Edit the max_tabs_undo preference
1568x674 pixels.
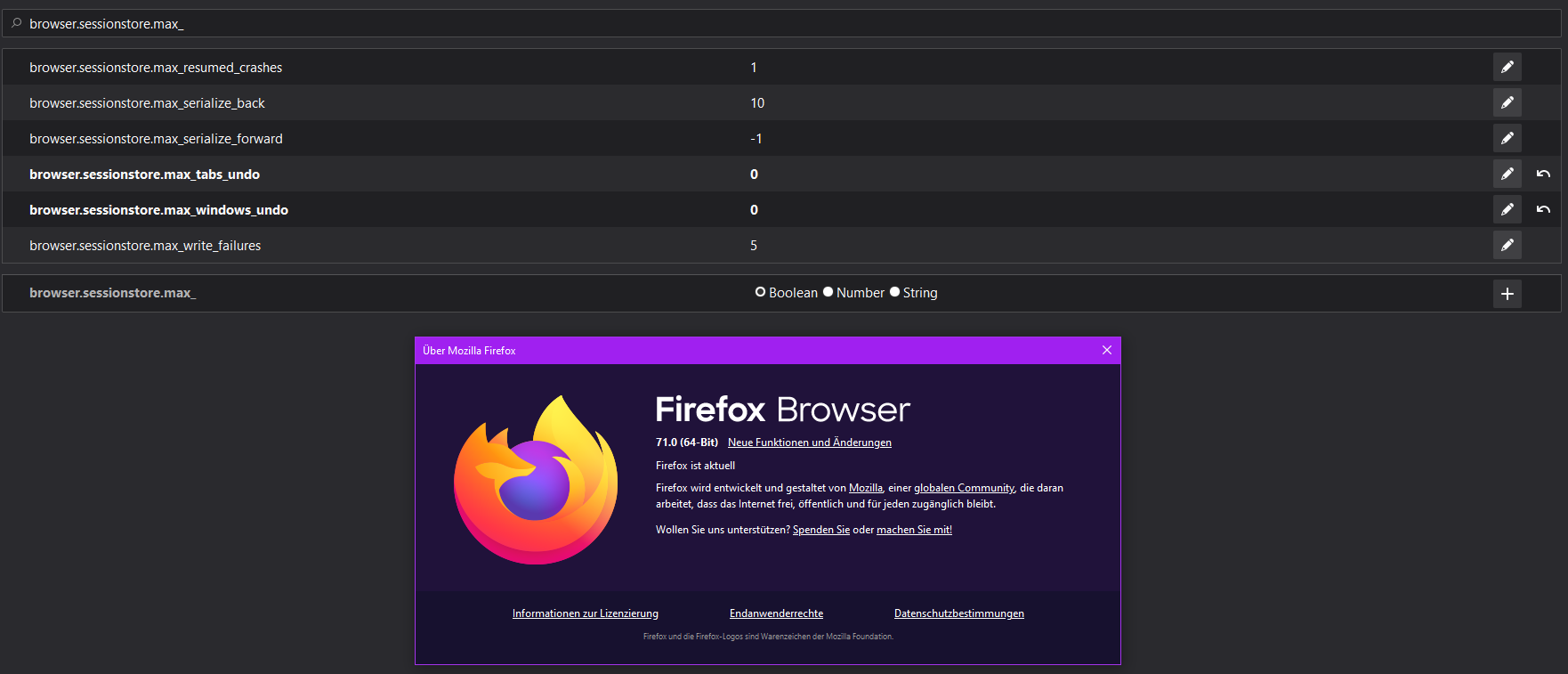(1507, 174)
